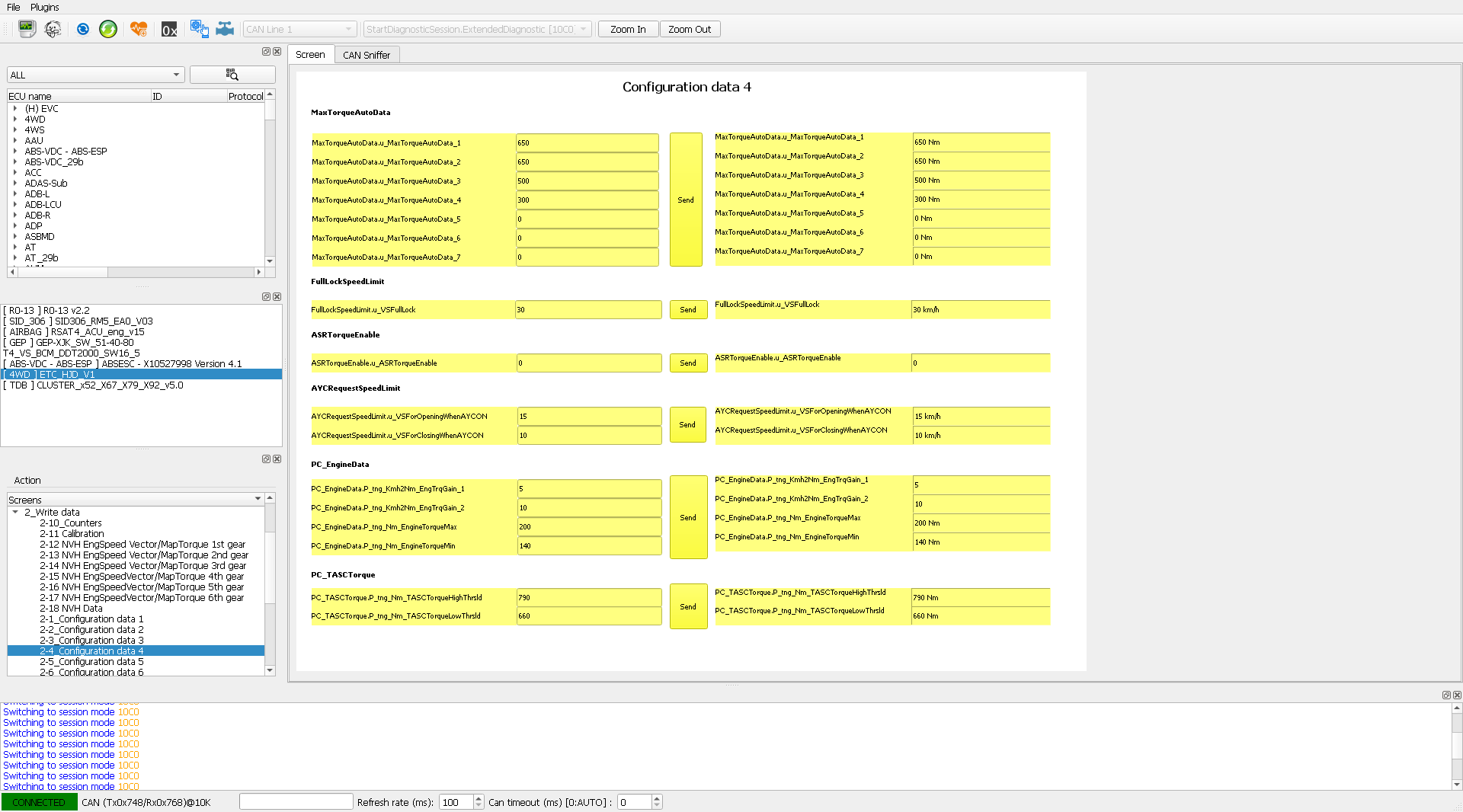The image size is (1463, 812).
Task: Open the StartDiagnosticSession dropdown
Action: pyautogui.click(x=477, y=29)
